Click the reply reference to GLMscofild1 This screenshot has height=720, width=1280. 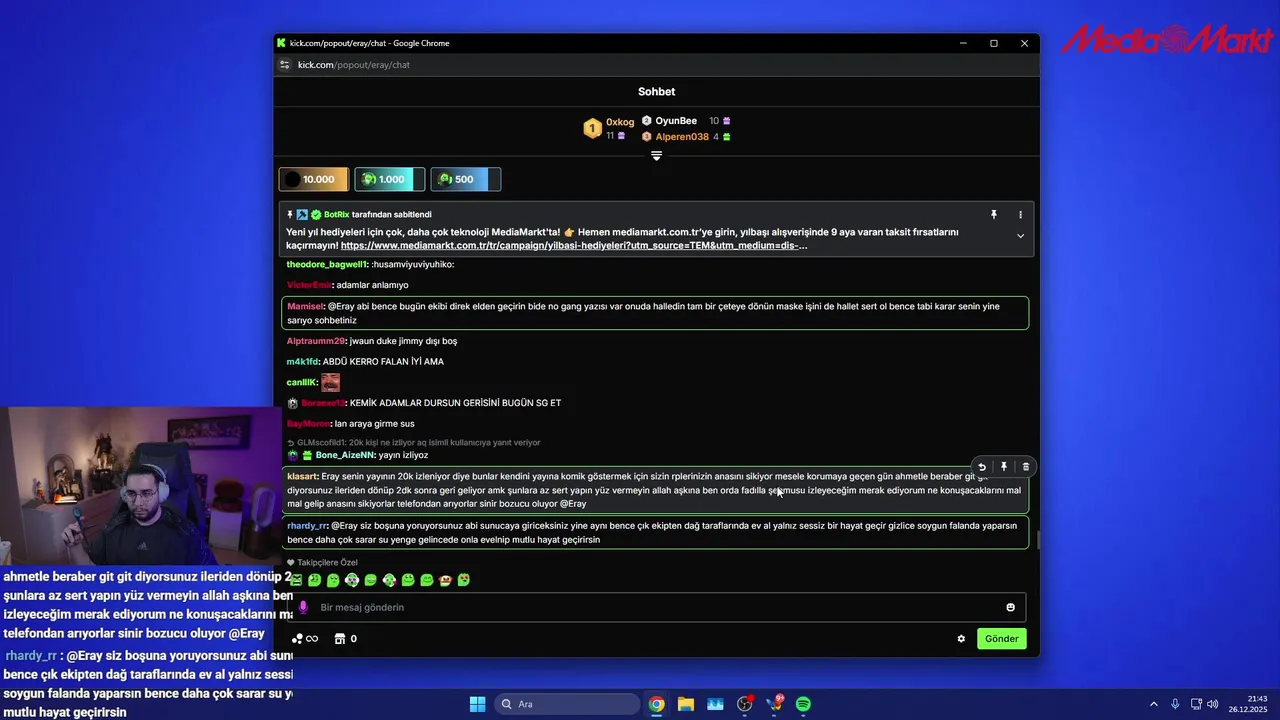(x=414, y=442)
